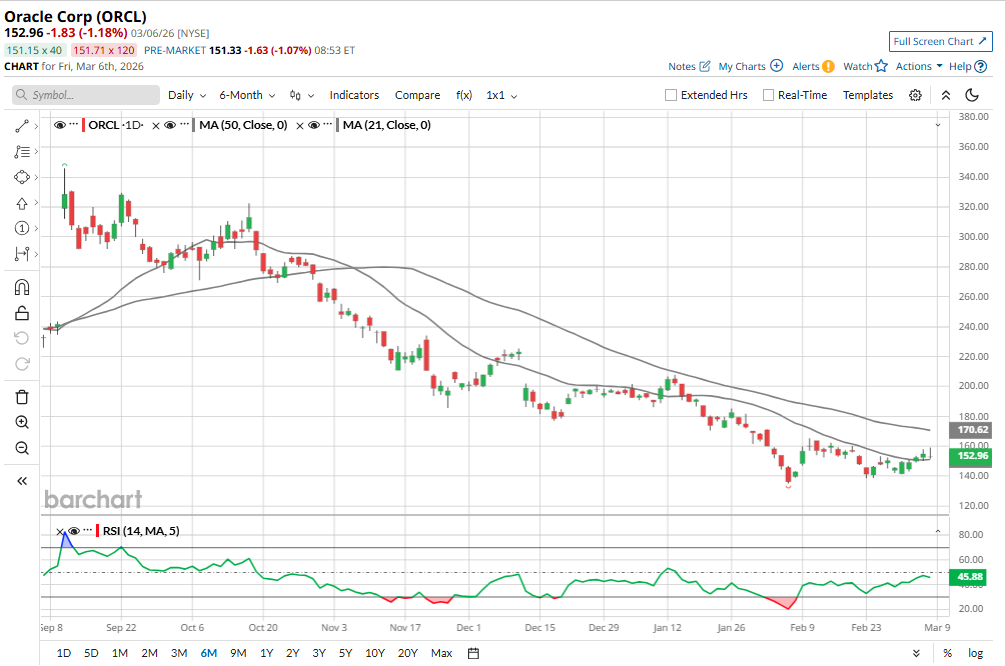The width and height of the screenshot is (1005, 666).
Task: Expand the 6-Month period dropdown
Action: [247, 95]
